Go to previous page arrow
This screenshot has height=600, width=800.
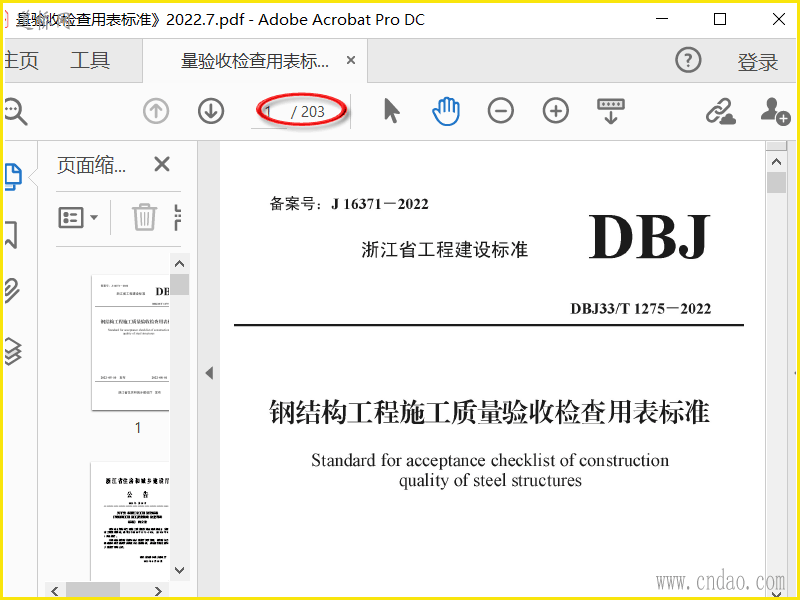pyautogui.click(x=156, y=111)
